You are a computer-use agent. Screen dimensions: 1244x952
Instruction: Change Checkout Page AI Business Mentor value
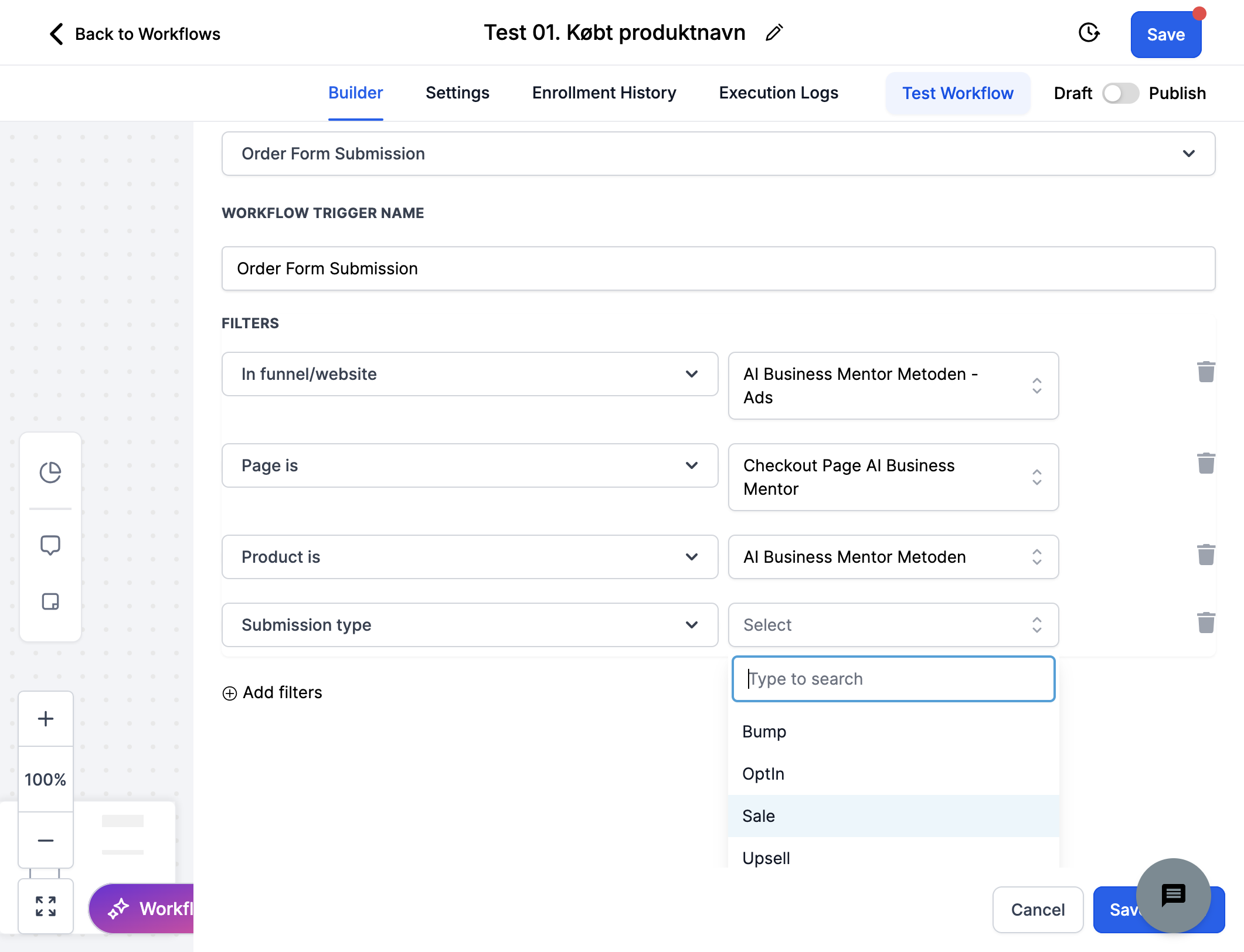(893, 477)
